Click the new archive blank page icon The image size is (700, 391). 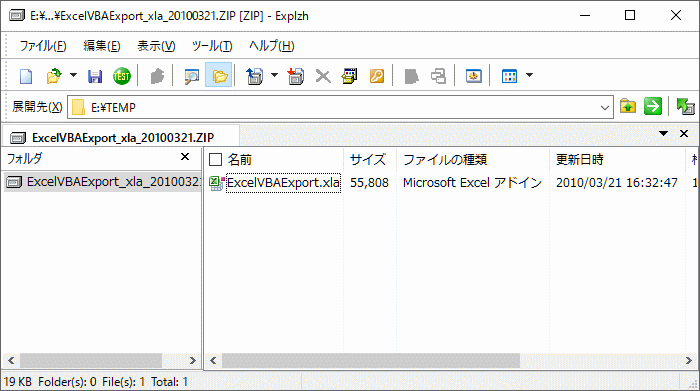pyautogui.click(x=26, y=76)
